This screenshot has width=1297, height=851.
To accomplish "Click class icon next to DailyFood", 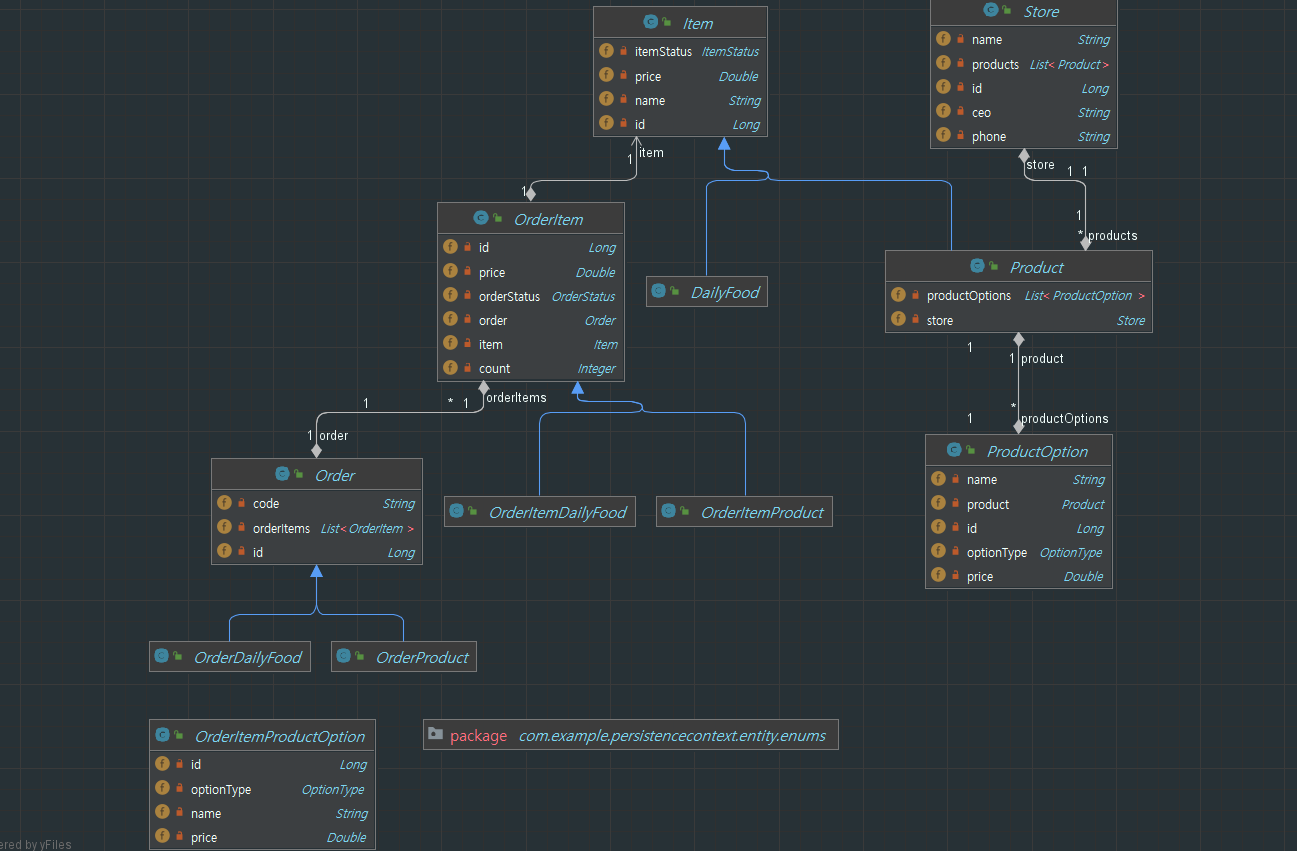I will [658, 291].
